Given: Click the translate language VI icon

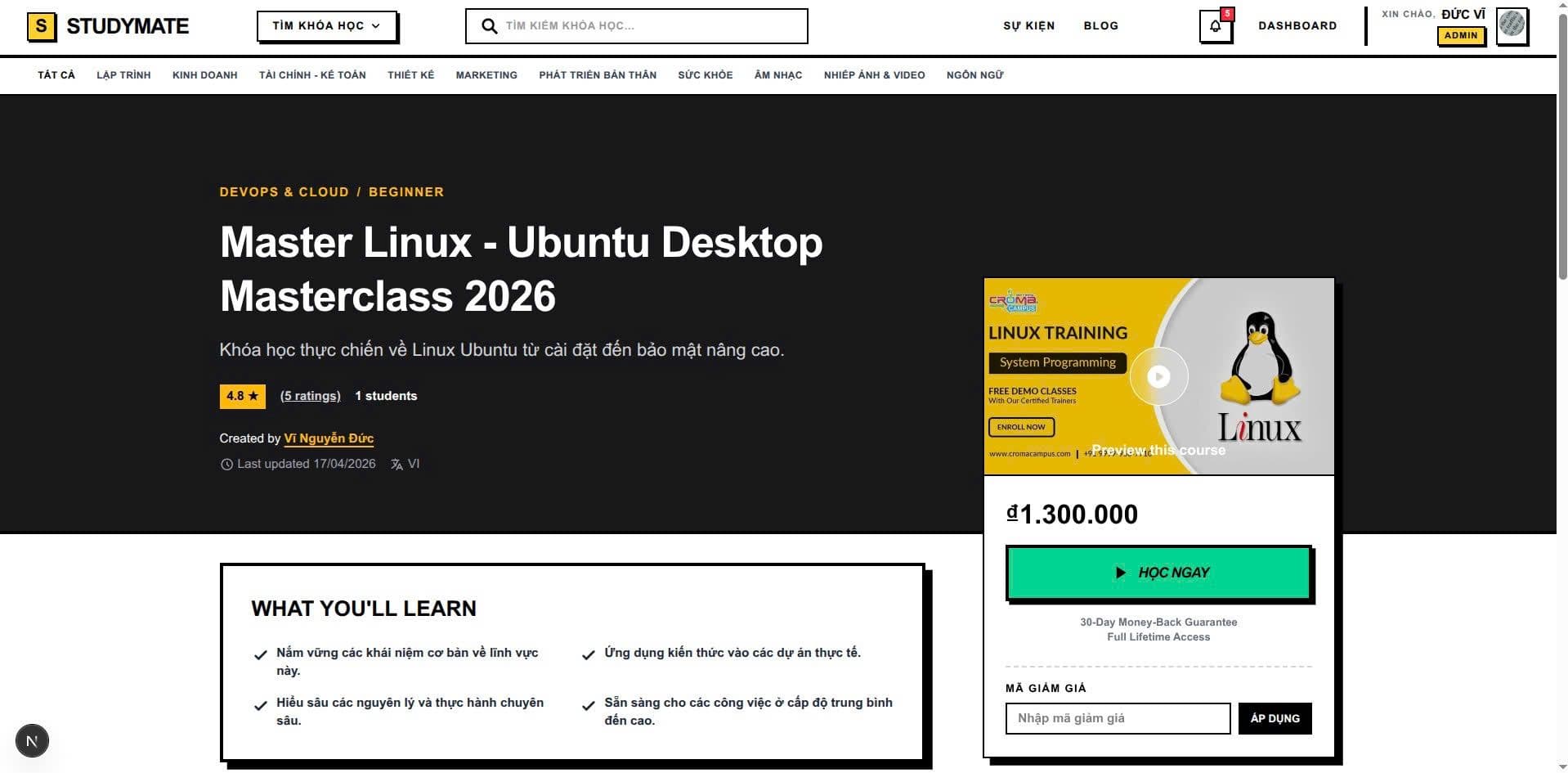Looking at the screenshot, I should (396, 464).
